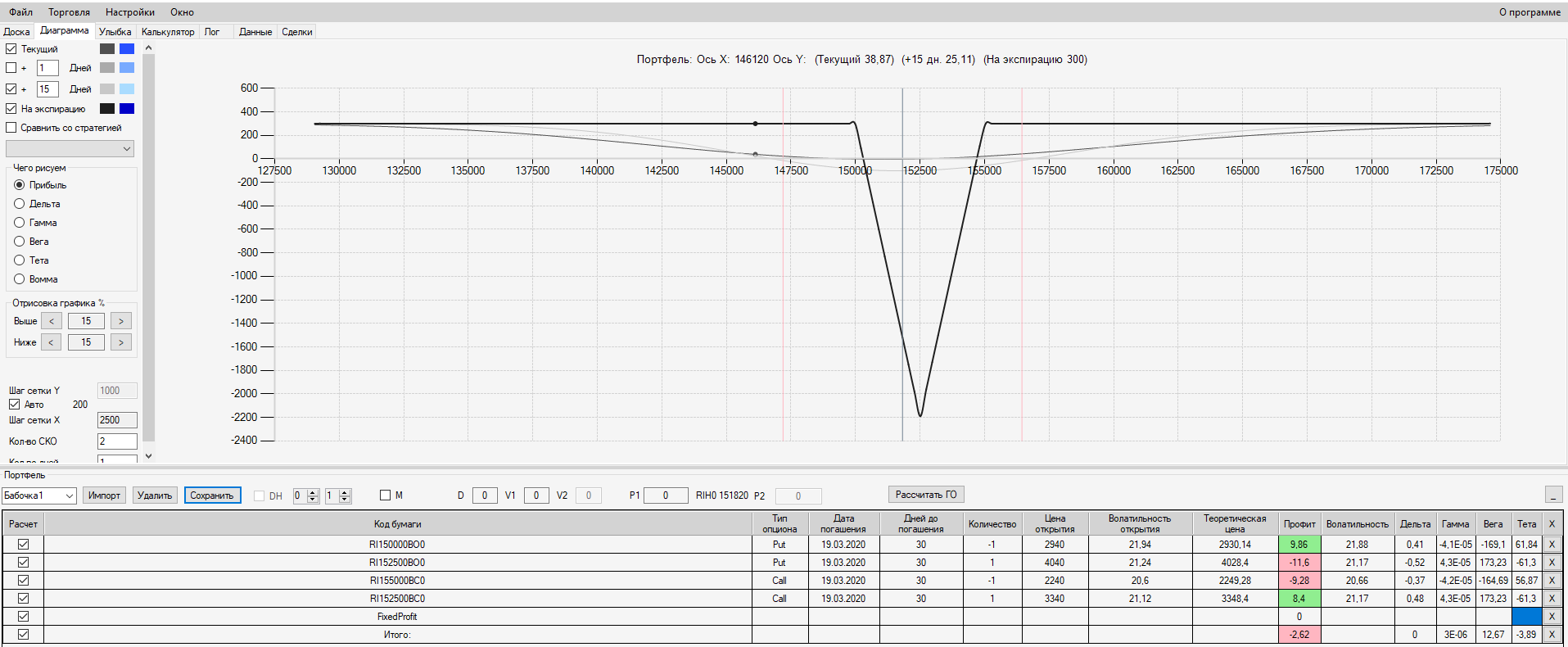Increase the Ниже percent with right arrow
This screenshot has width=1568, height=647.
coord(121,342)
